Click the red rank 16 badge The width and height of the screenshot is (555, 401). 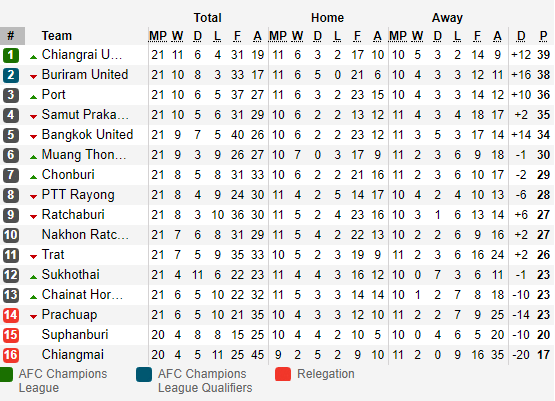tap(11, 355)
